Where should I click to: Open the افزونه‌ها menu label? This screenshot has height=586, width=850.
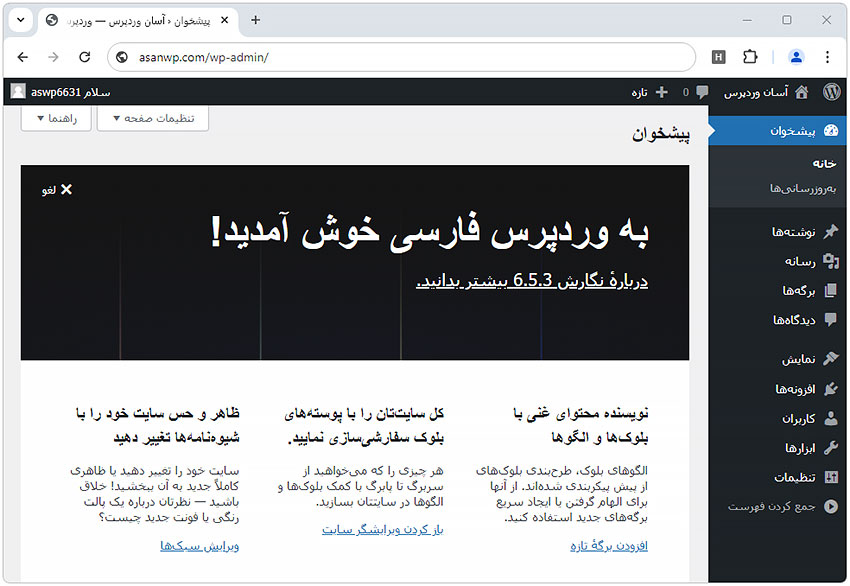795,389
